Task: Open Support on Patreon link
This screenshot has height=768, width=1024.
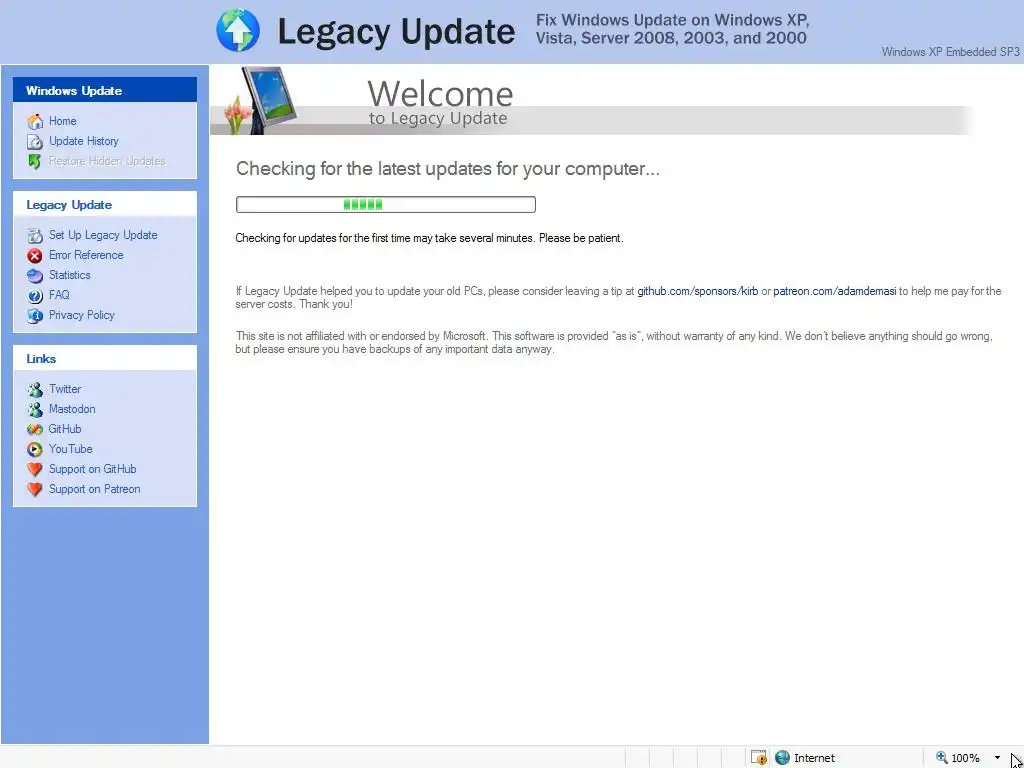Action: [95, 489]
